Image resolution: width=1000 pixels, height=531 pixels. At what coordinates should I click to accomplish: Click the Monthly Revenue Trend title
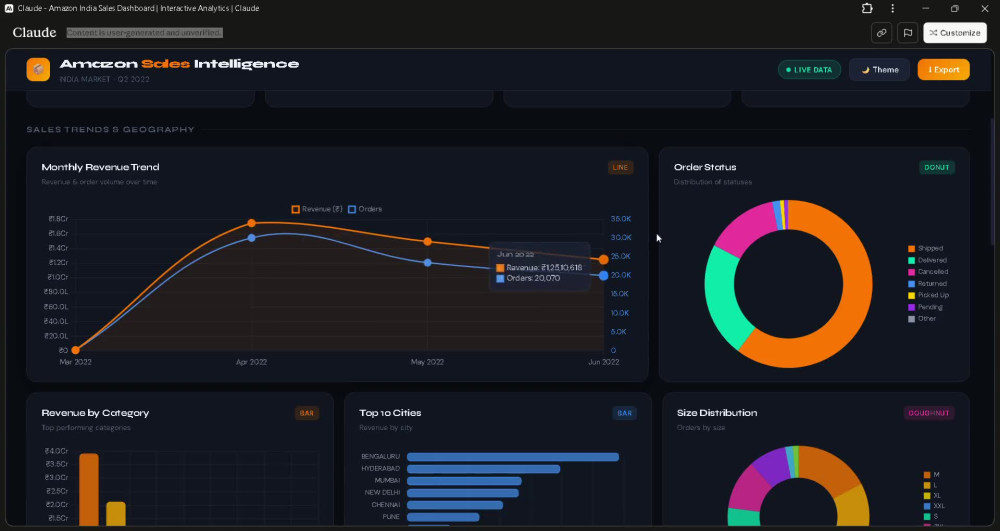(x=100, y=167)
